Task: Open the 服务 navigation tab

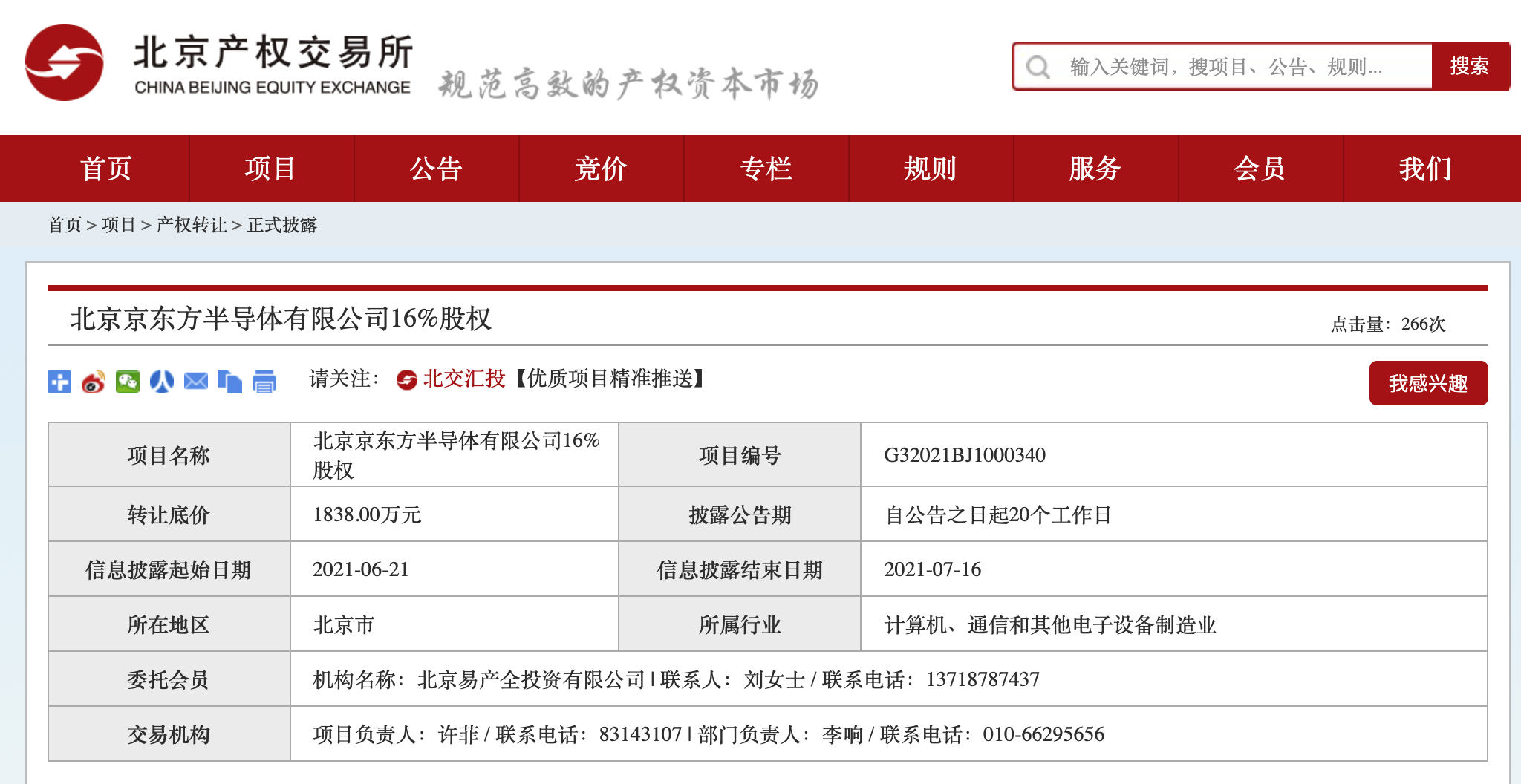Action: (x=1095, y=169)
